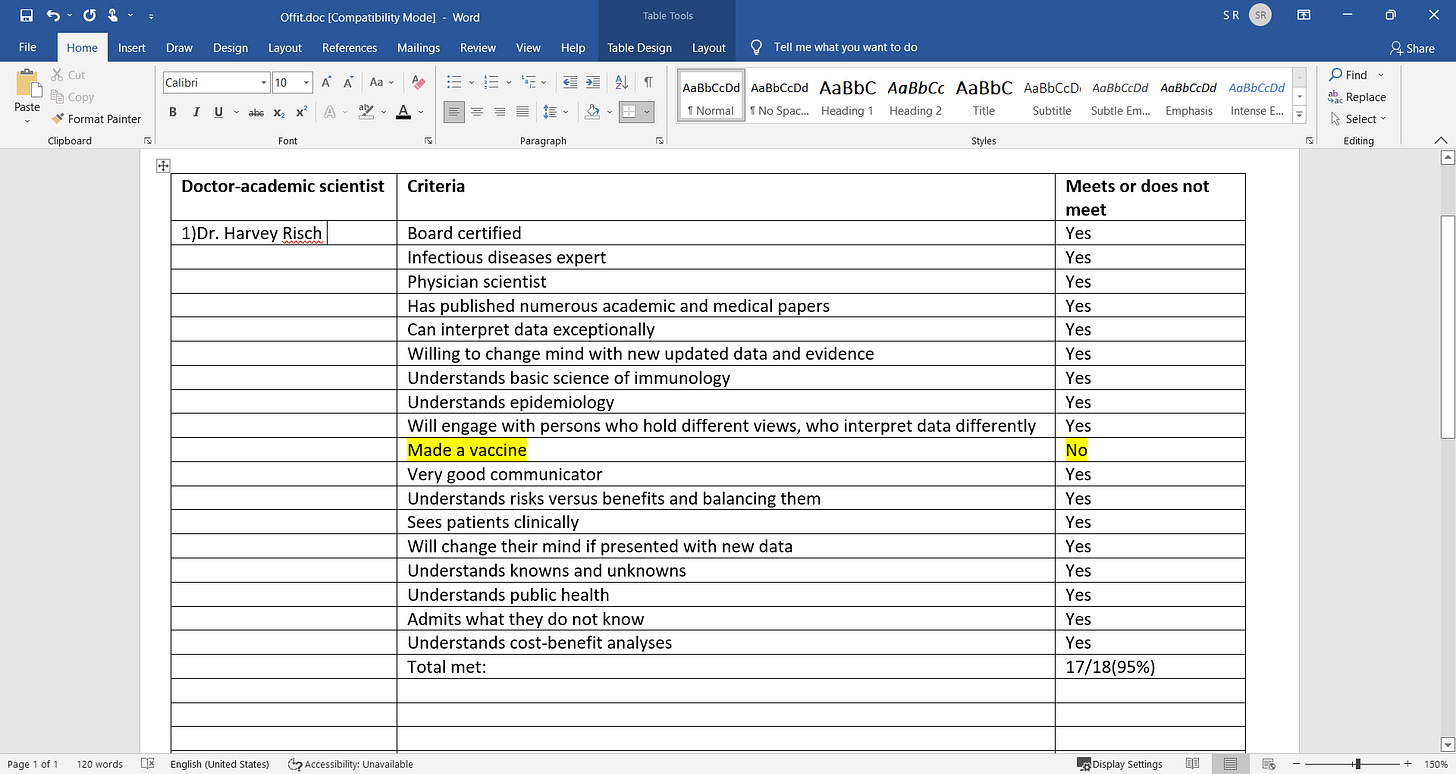Click the table move handle icon

click(x=164, y=166)
